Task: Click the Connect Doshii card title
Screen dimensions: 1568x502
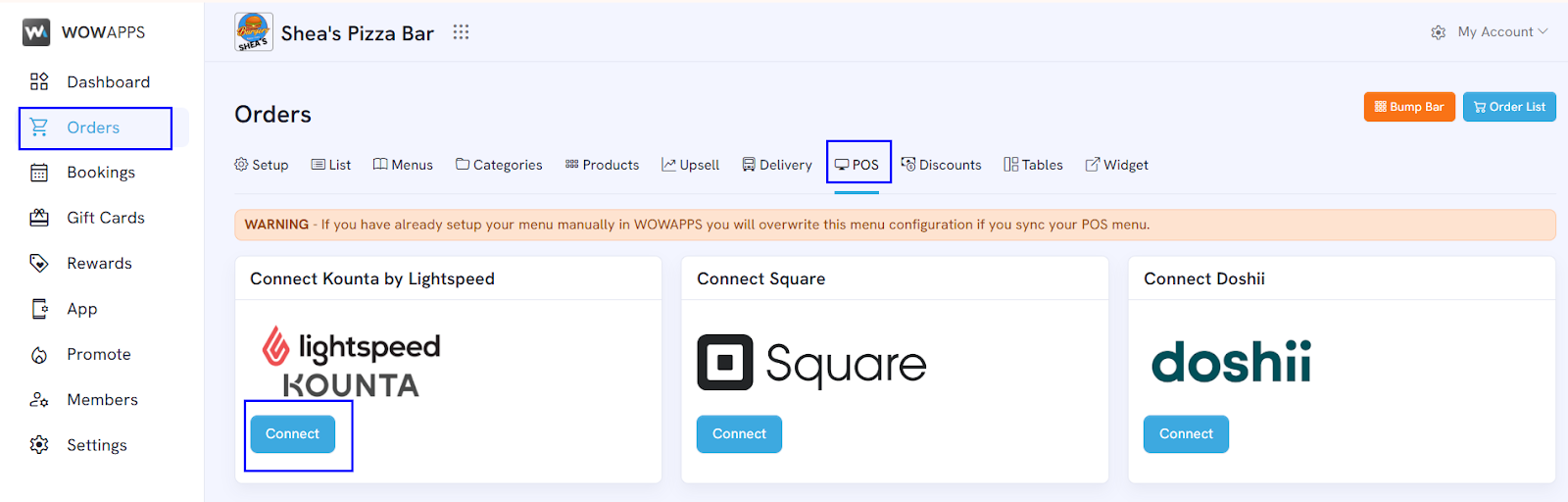Action: [1204, 279]
